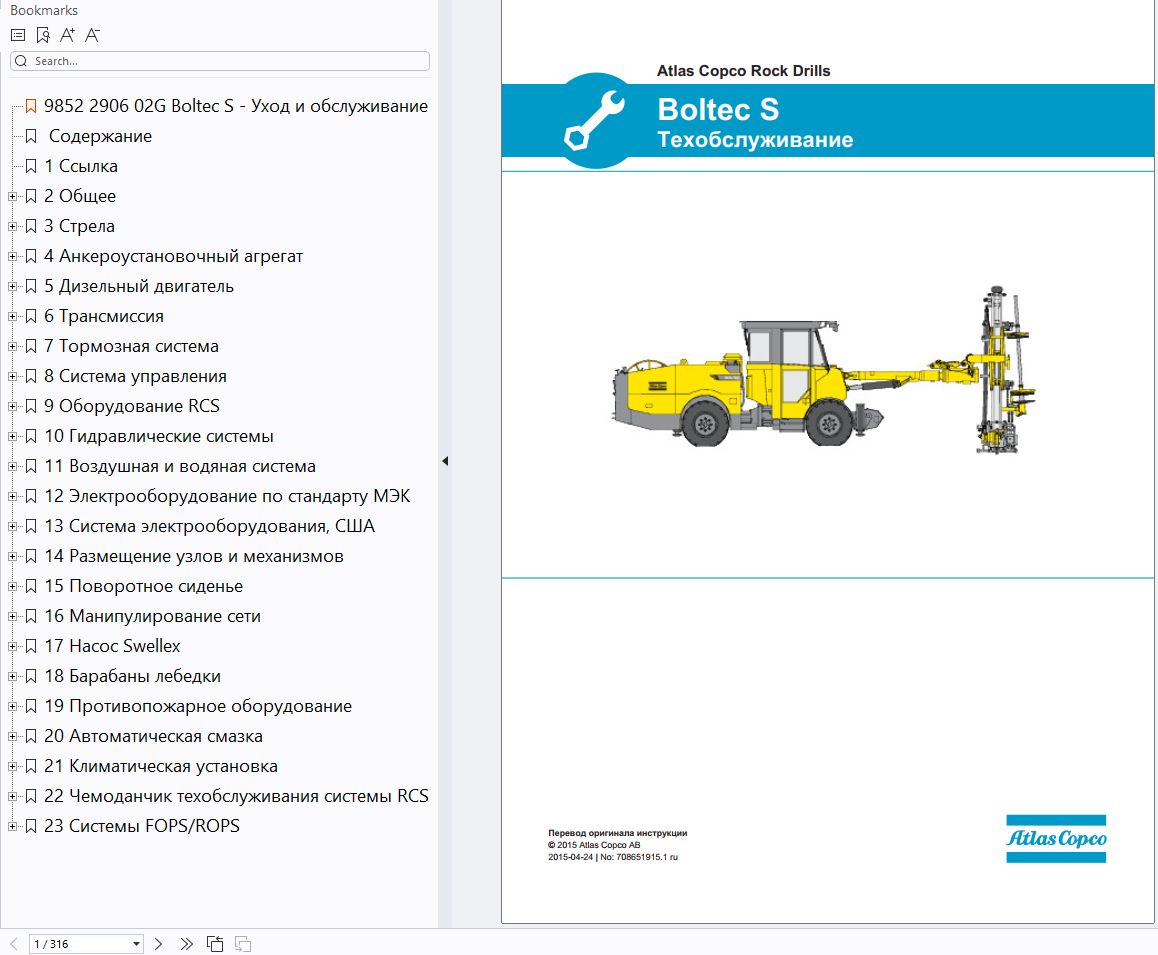Expand 8 Система управления

[13, 377]
